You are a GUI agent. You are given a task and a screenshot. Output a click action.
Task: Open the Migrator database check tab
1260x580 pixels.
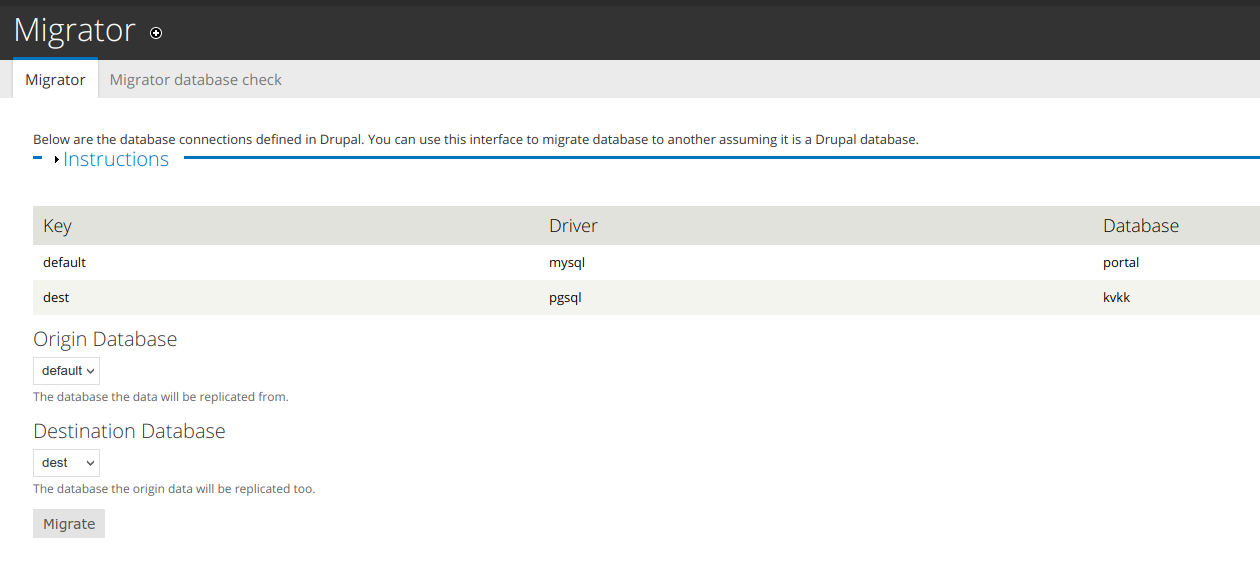click(195, 80)
